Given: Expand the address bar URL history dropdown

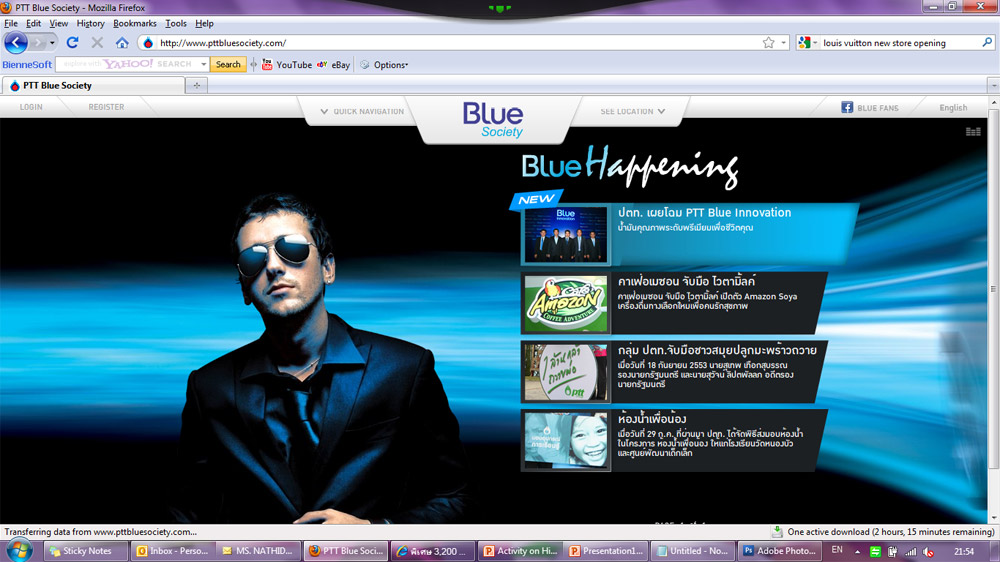Looking at the screenshot, I should click(784, 43).
